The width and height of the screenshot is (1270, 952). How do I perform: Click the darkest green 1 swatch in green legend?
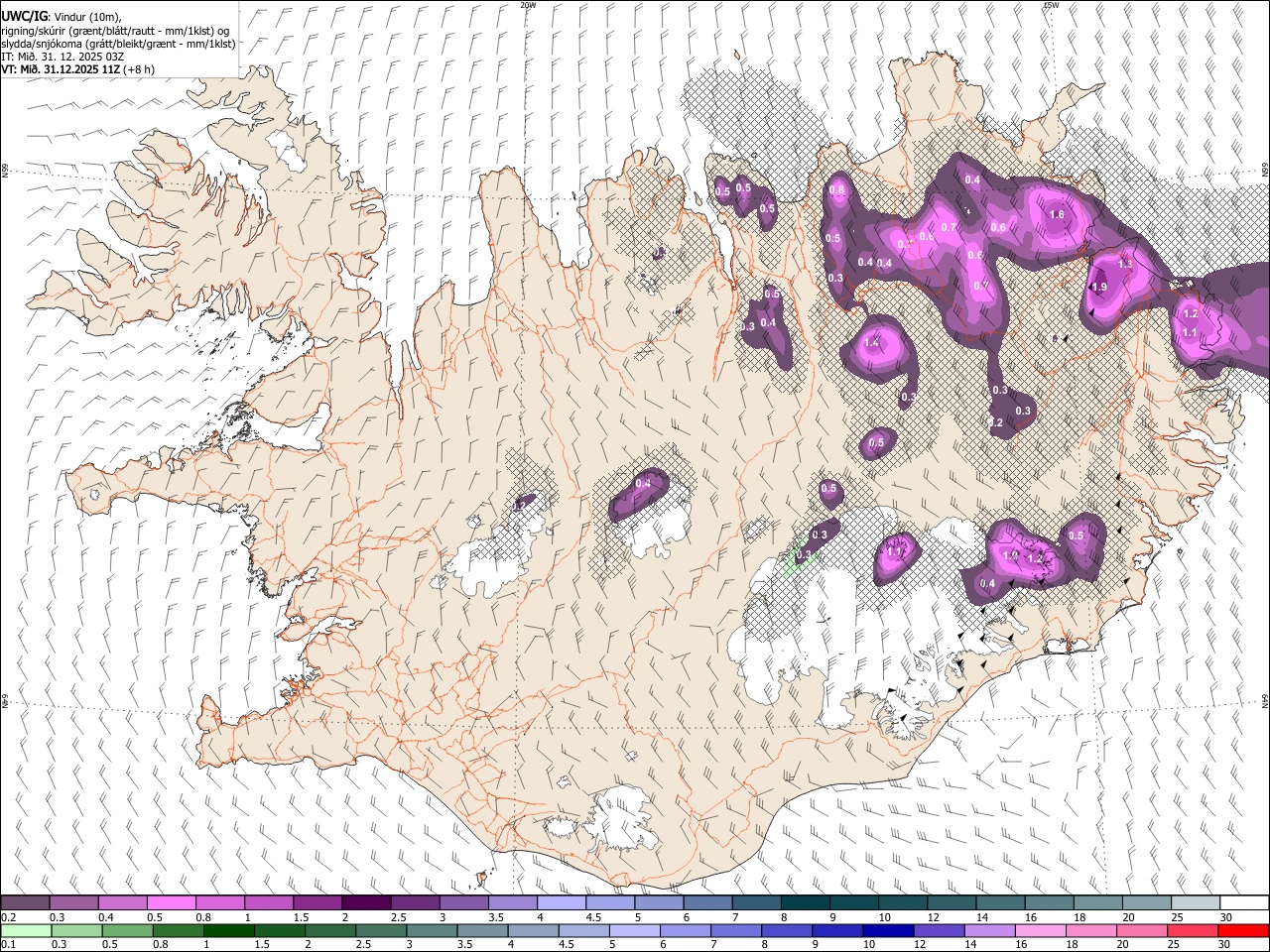click(x=227, y=930)
